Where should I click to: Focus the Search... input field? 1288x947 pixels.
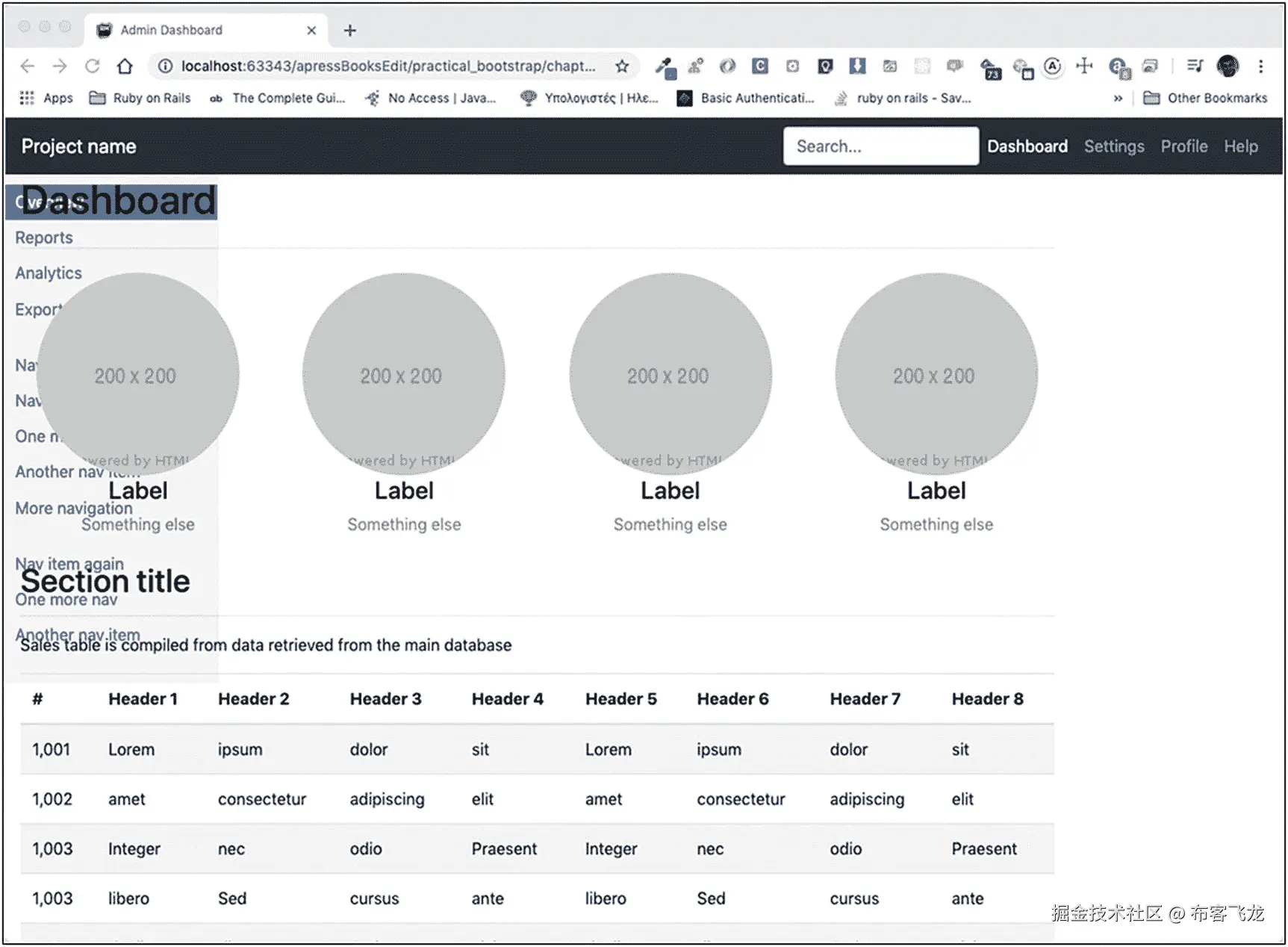(x=881, y=146)
